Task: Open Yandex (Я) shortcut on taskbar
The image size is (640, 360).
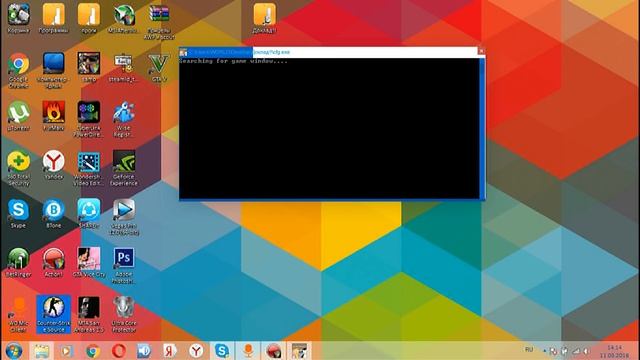Action: [170, 351]
